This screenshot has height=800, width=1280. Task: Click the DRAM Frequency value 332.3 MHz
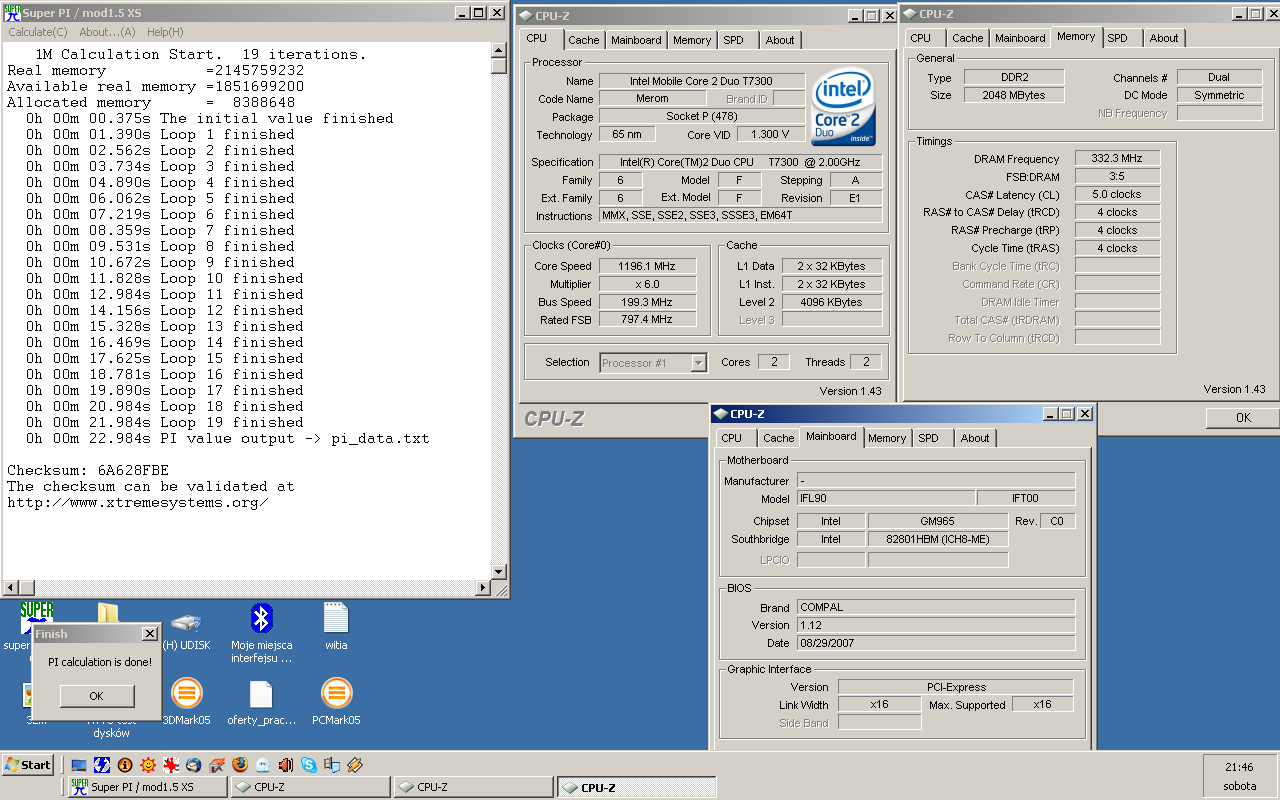tap(1118, 158)
